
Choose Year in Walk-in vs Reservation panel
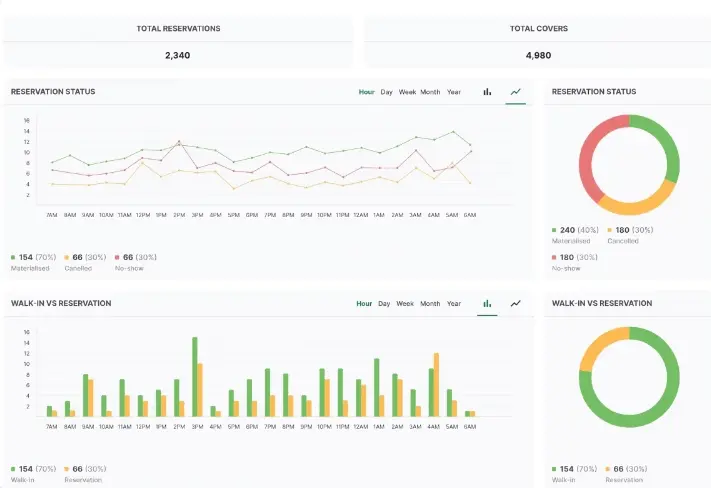(453, 304)
